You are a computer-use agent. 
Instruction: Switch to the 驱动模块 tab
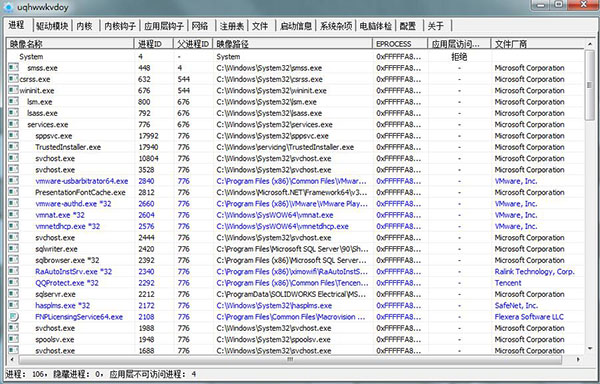[52, 26]
